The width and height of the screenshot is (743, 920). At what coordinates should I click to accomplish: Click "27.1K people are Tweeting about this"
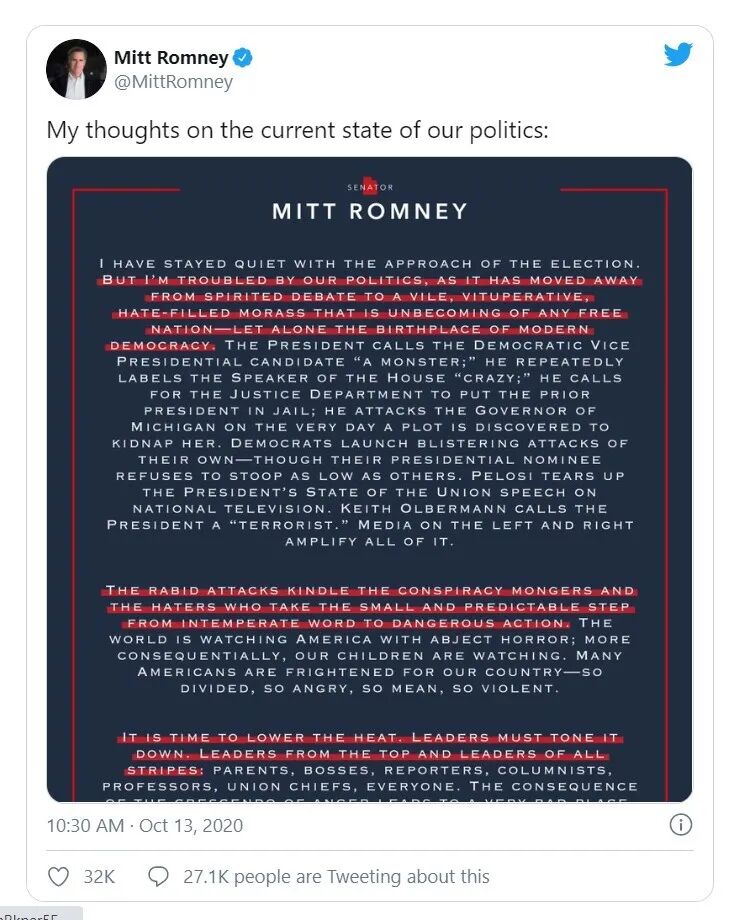(x=336, y=877)
